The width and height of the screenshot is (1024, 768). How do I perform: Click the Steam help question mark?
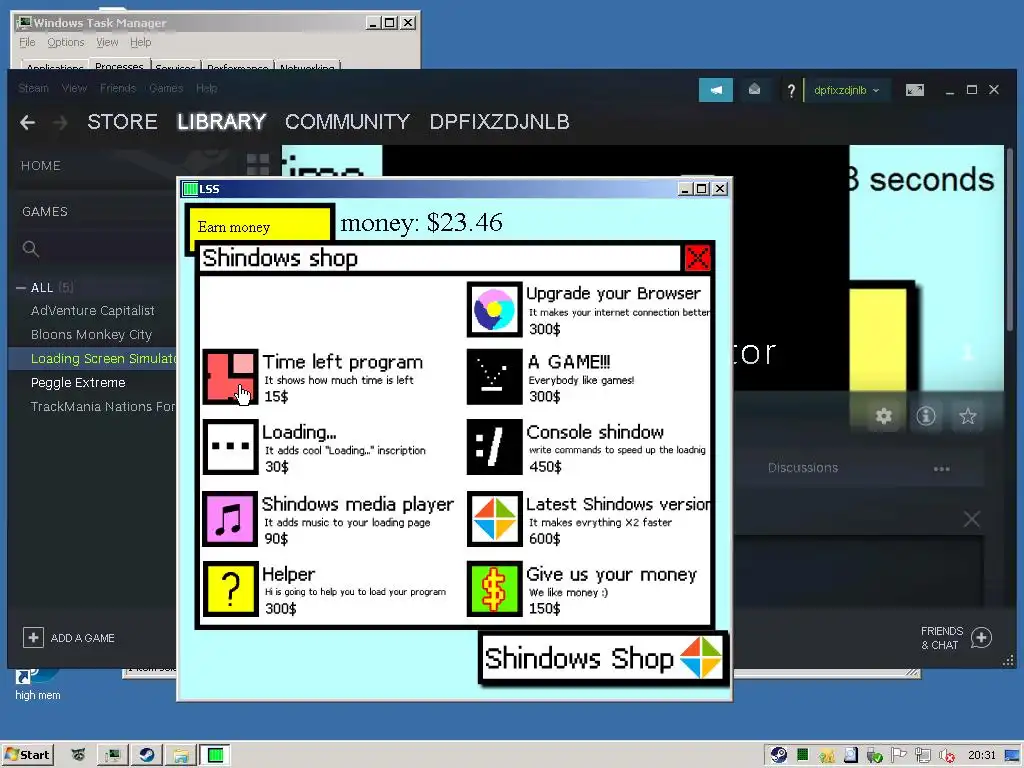(x=791, y=91)
